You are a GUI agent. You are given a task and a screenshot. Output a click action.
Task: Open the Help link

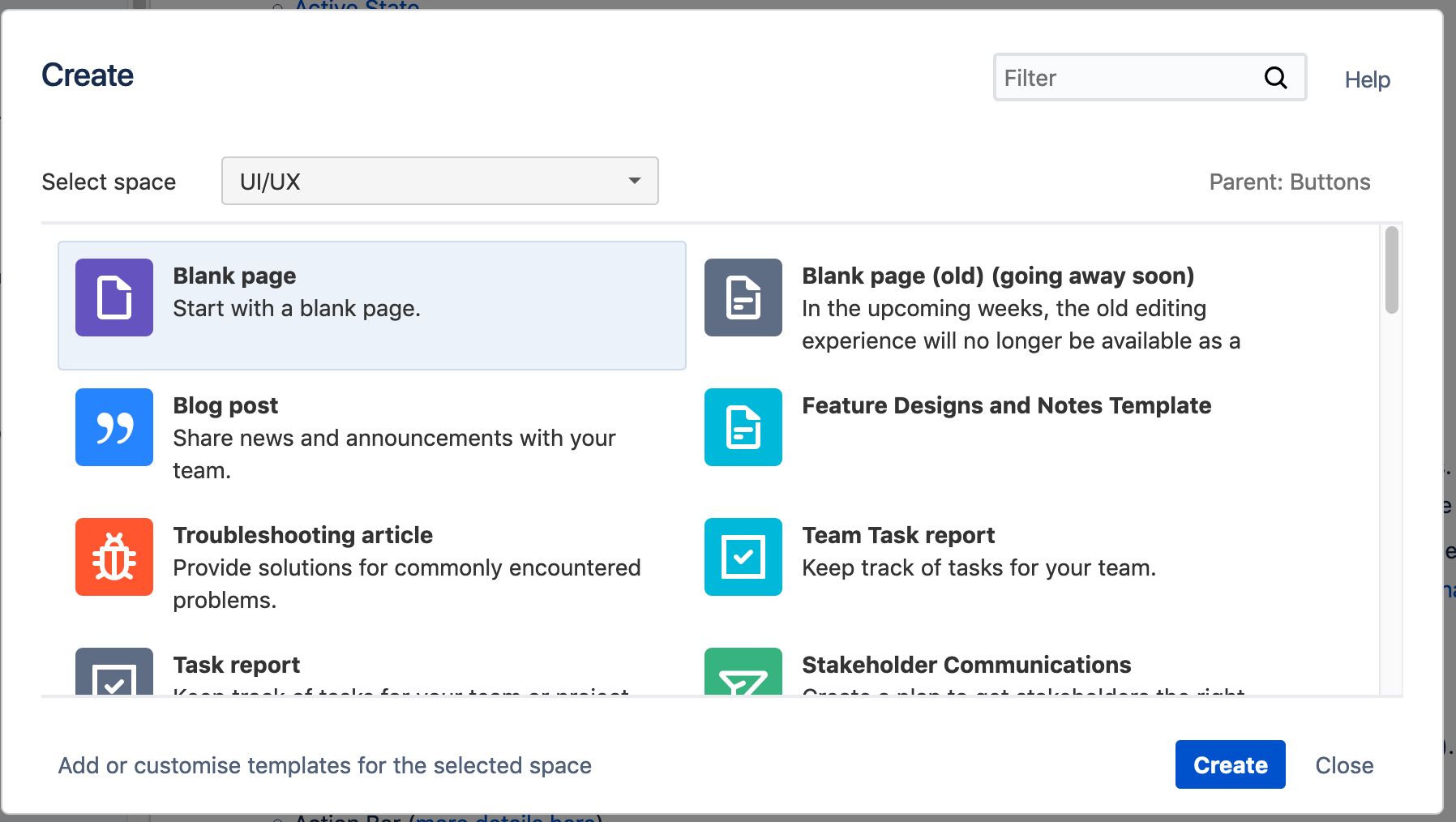[1368, 79]
